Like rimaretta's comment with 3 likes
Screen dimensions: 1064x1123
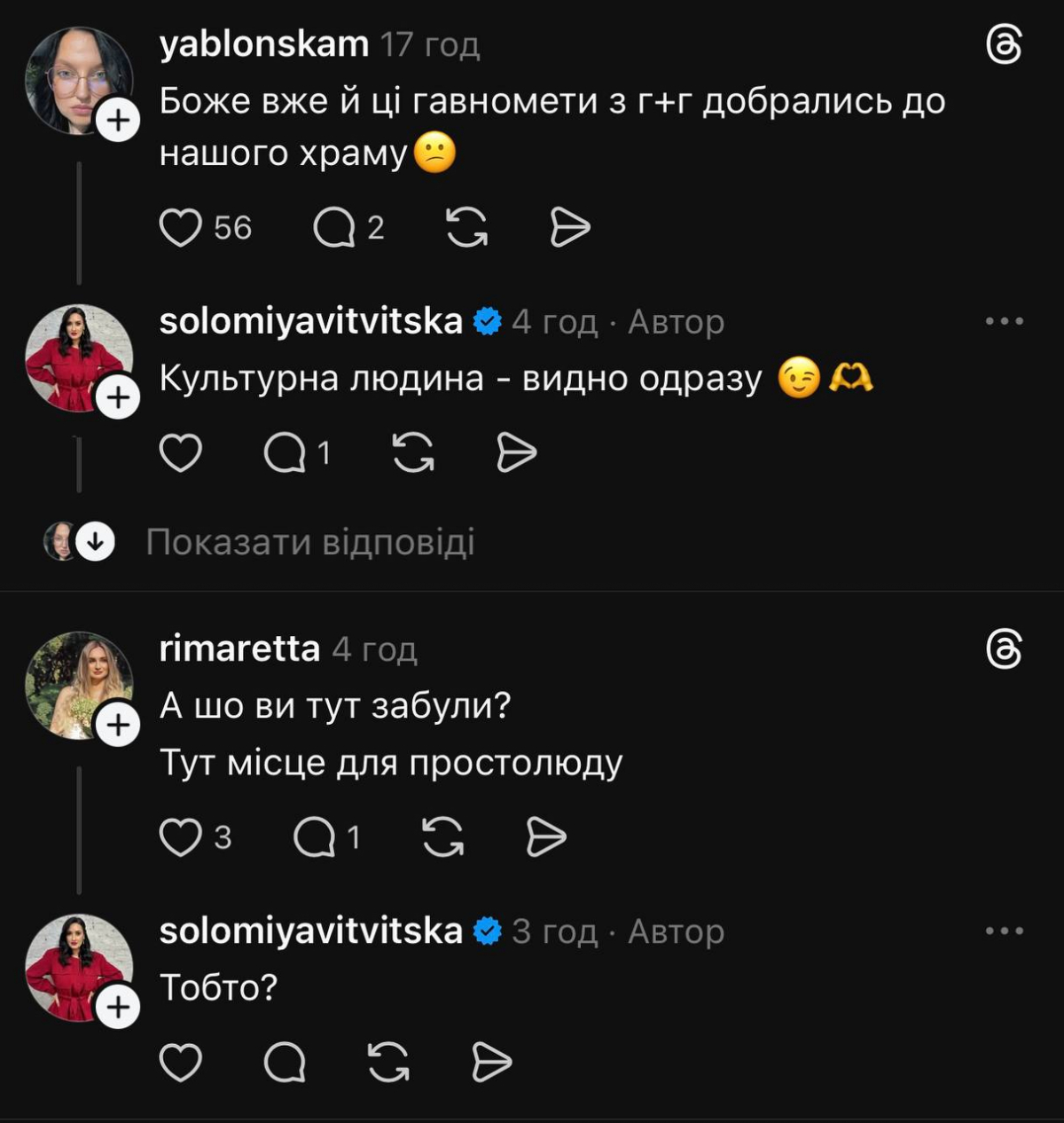tap(181, 837)
